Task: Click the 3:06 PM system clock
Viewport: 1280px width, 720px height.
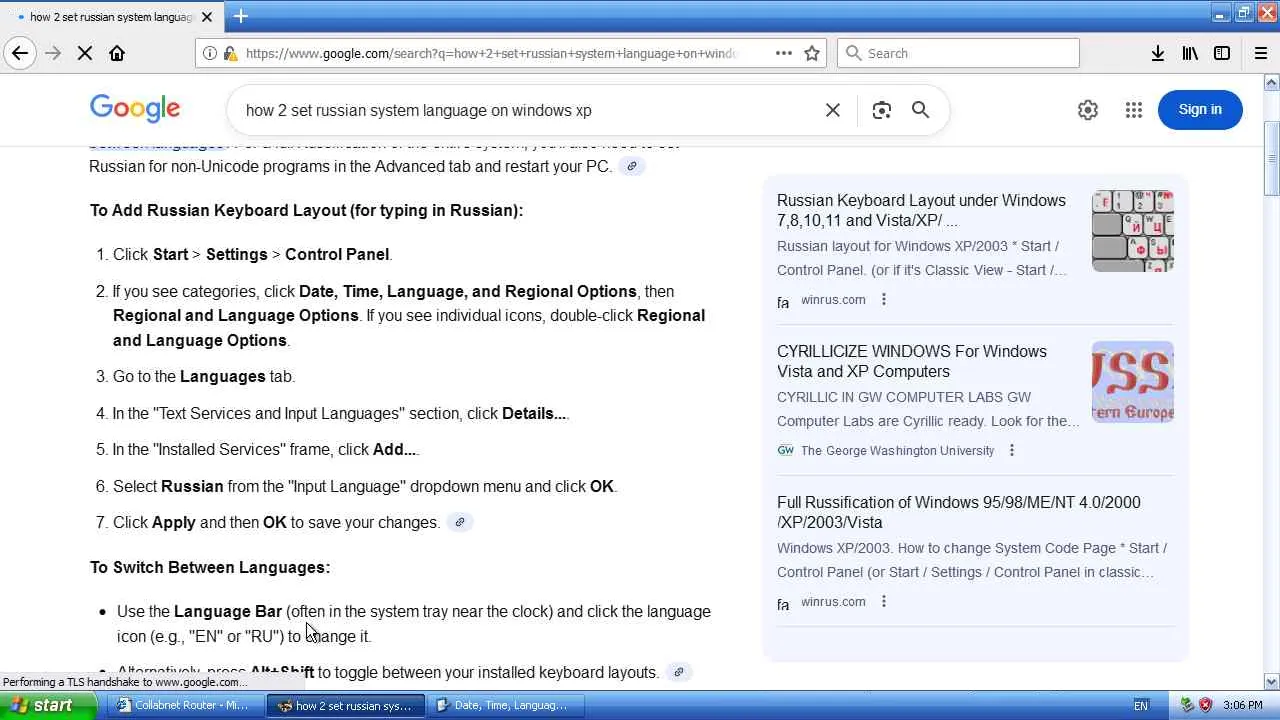Action: pyautogui.click(x=1243, y=705)
